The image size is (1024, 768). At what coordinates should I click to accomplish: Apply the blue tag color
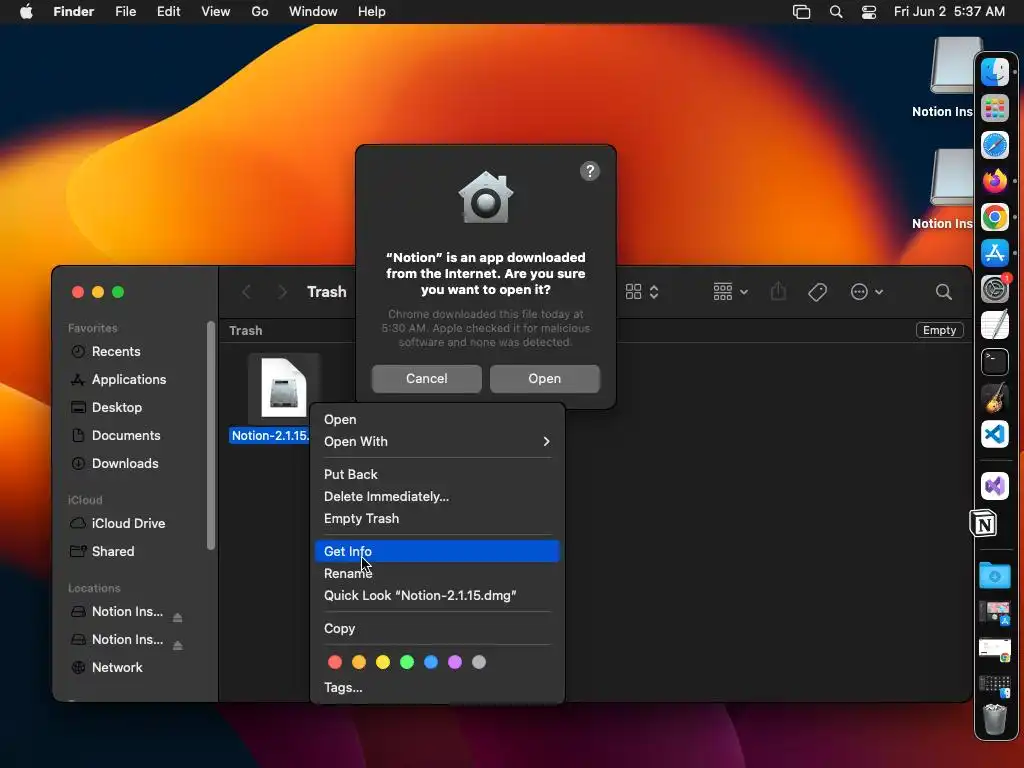click(x=431, y=662)
